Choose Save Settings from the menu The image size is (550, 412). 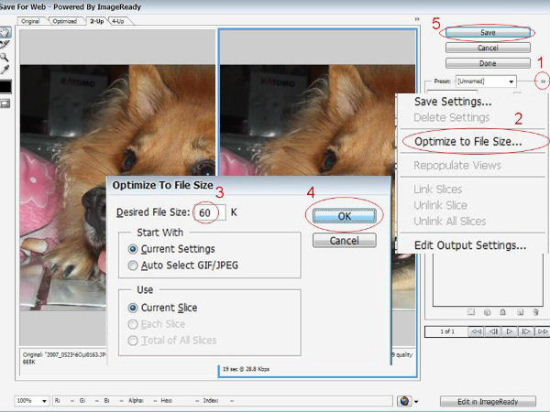coord(453,102)
